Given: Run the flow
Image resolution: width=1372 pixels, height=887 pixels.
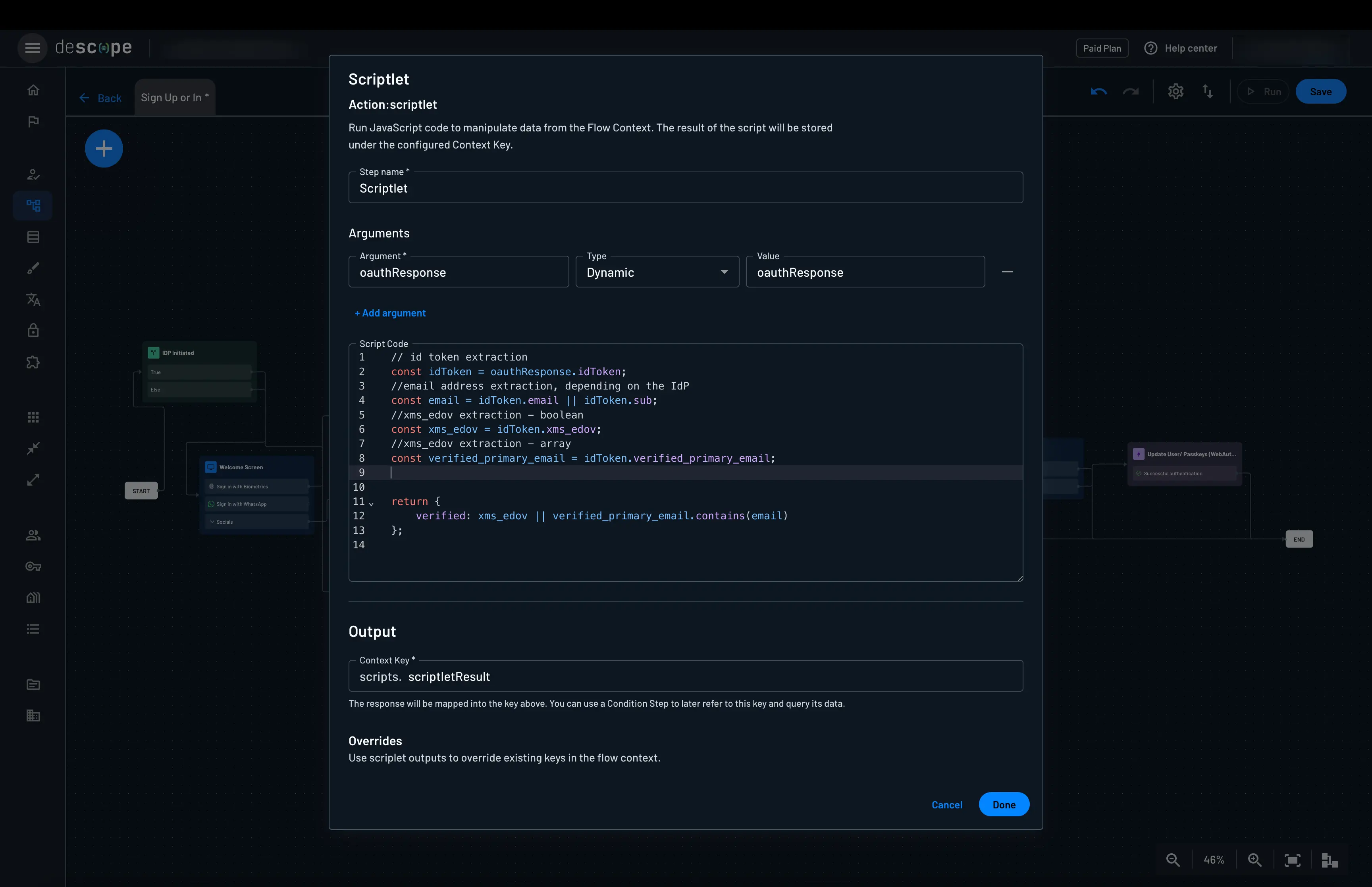Looking at the screenshot, I should pos(1263,92).
